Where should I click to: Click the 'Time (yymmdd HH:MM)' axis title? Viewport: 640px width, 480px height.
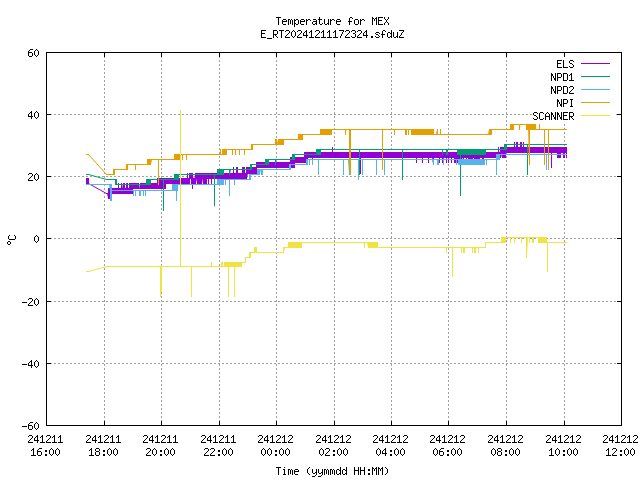pyautogui.click(x=332, y=471)
